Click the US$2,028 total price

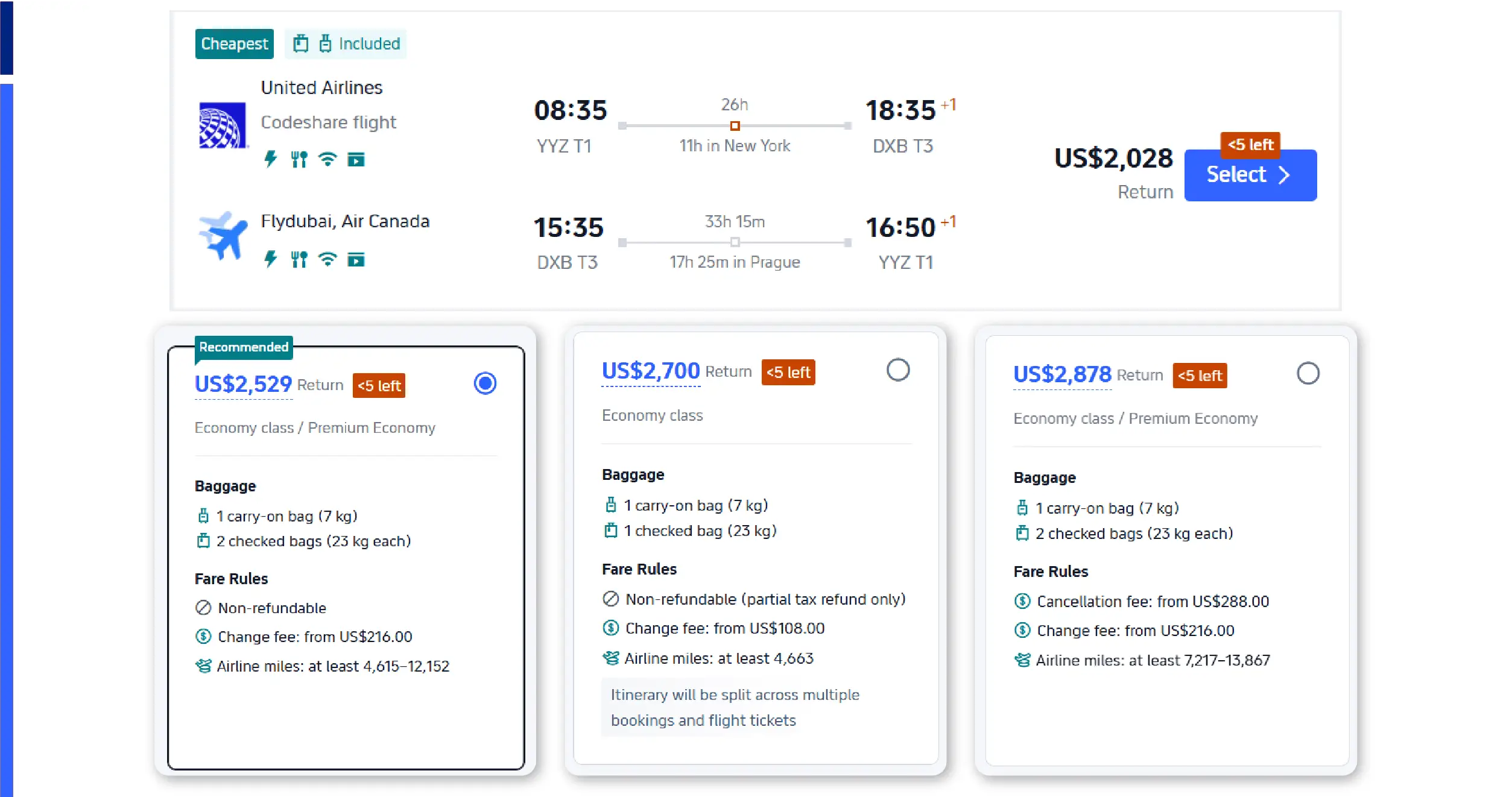point(1113,159)
